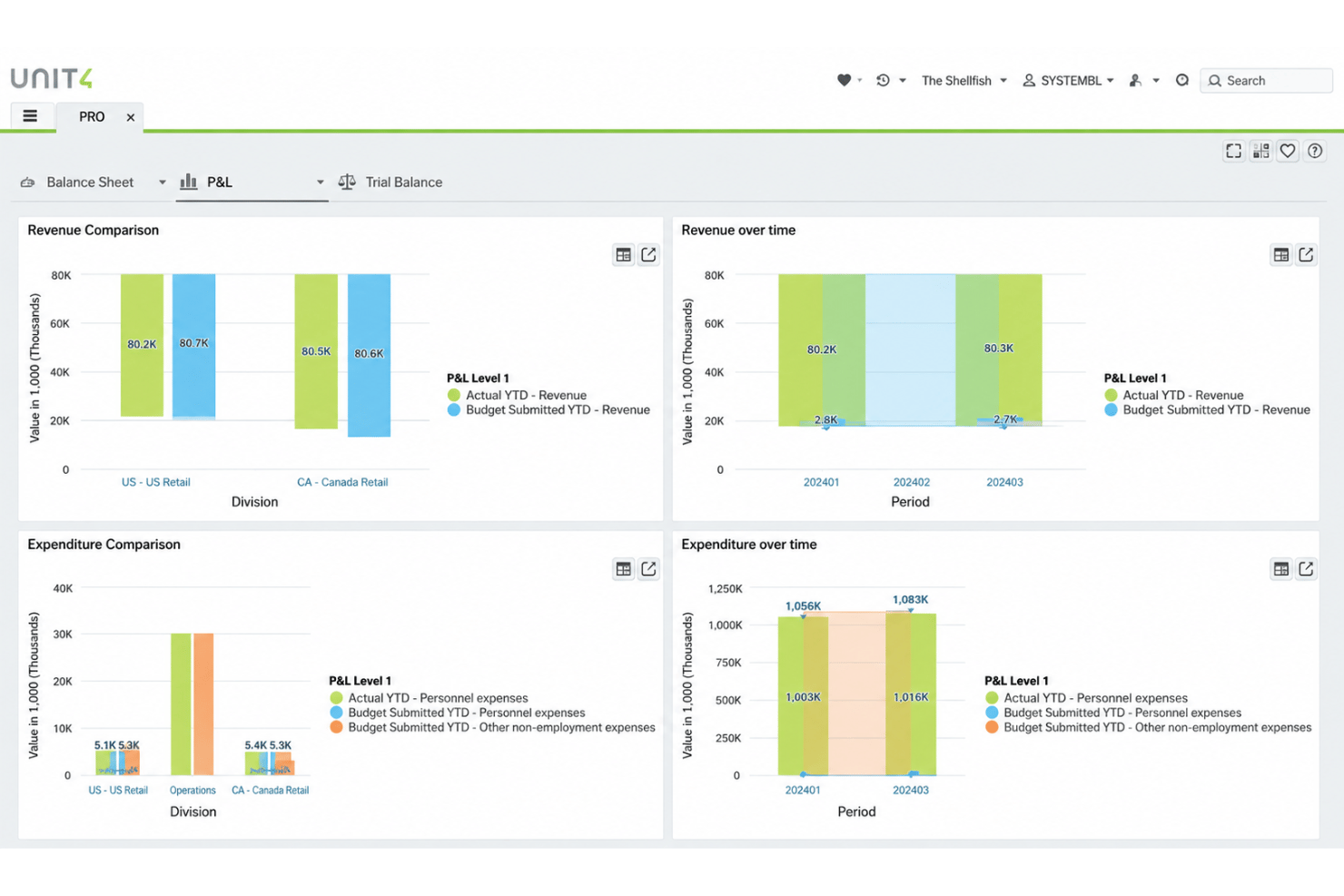
Task: Export the Expenditure Comparison chart
Action: click(x=648, y=569)
